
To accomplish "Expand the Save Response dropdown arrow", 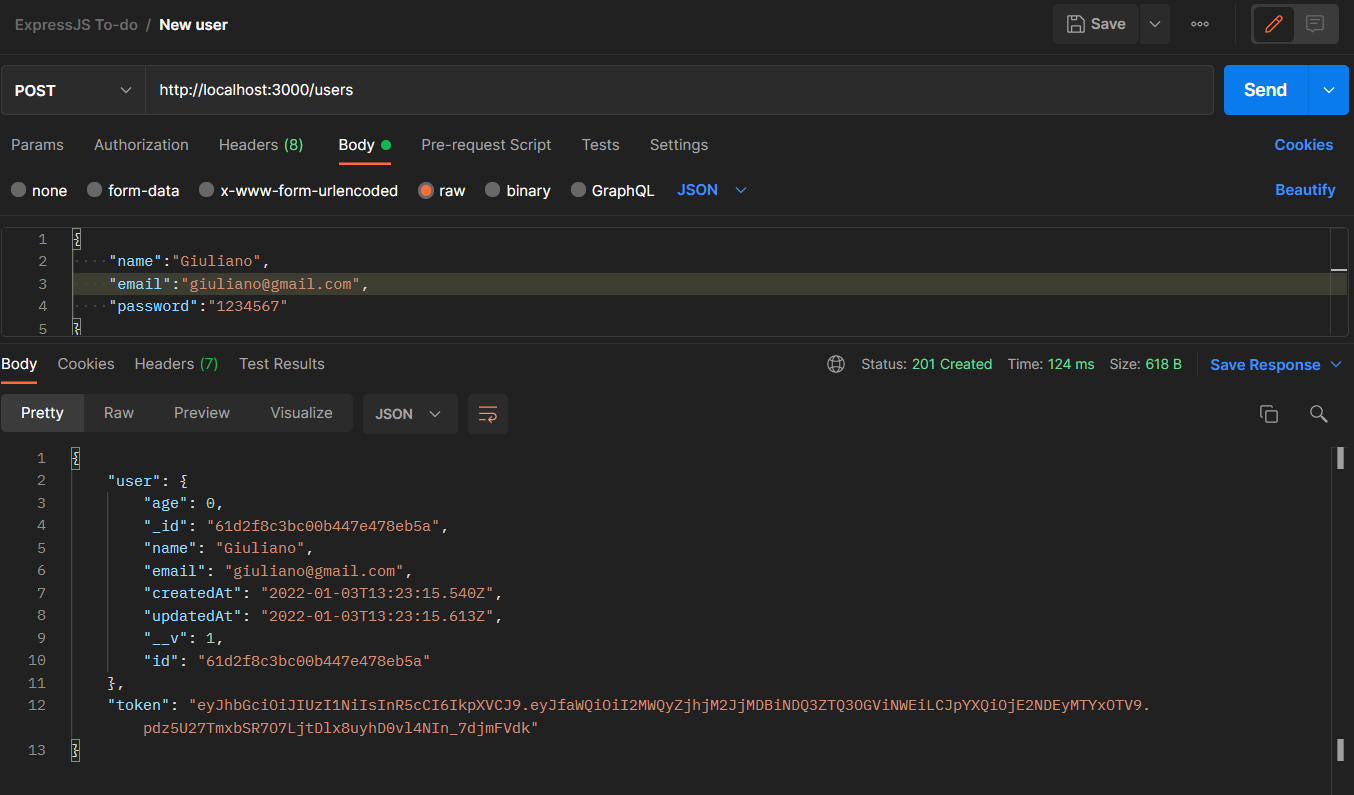I will point(1336,365).
